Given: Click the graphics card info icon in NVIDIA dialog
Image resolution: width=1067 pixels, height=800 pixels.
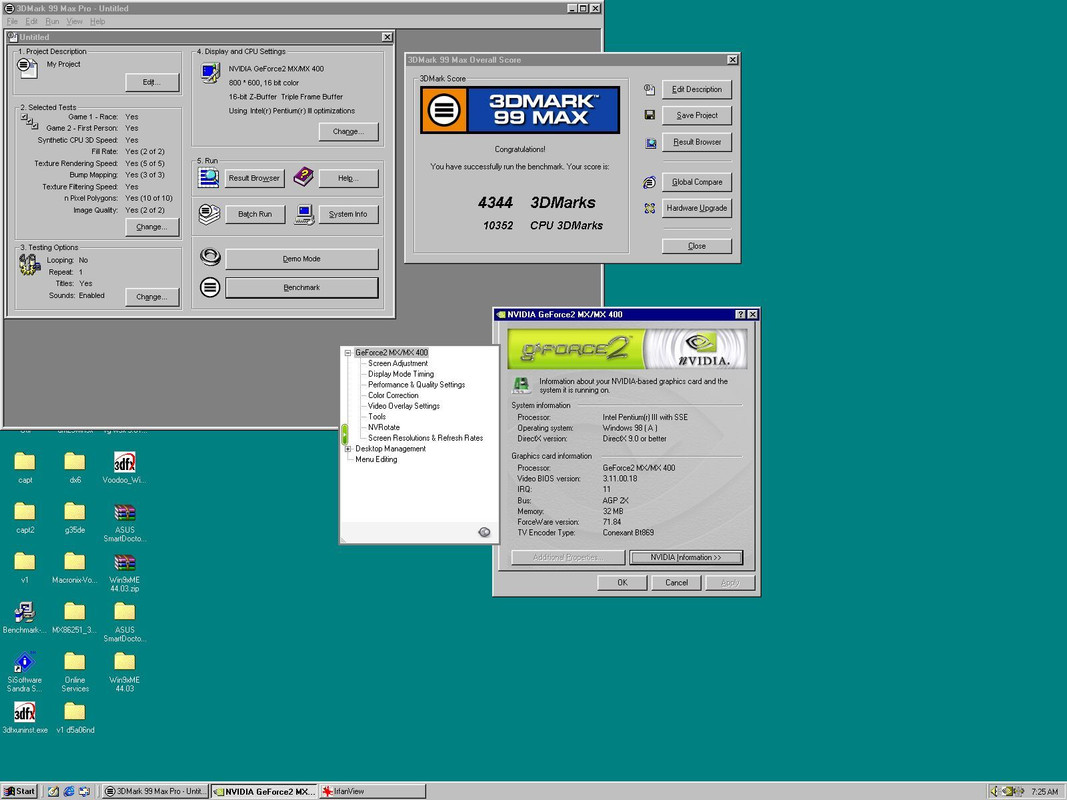Looking at the screenshot, I should coord(522,385).
